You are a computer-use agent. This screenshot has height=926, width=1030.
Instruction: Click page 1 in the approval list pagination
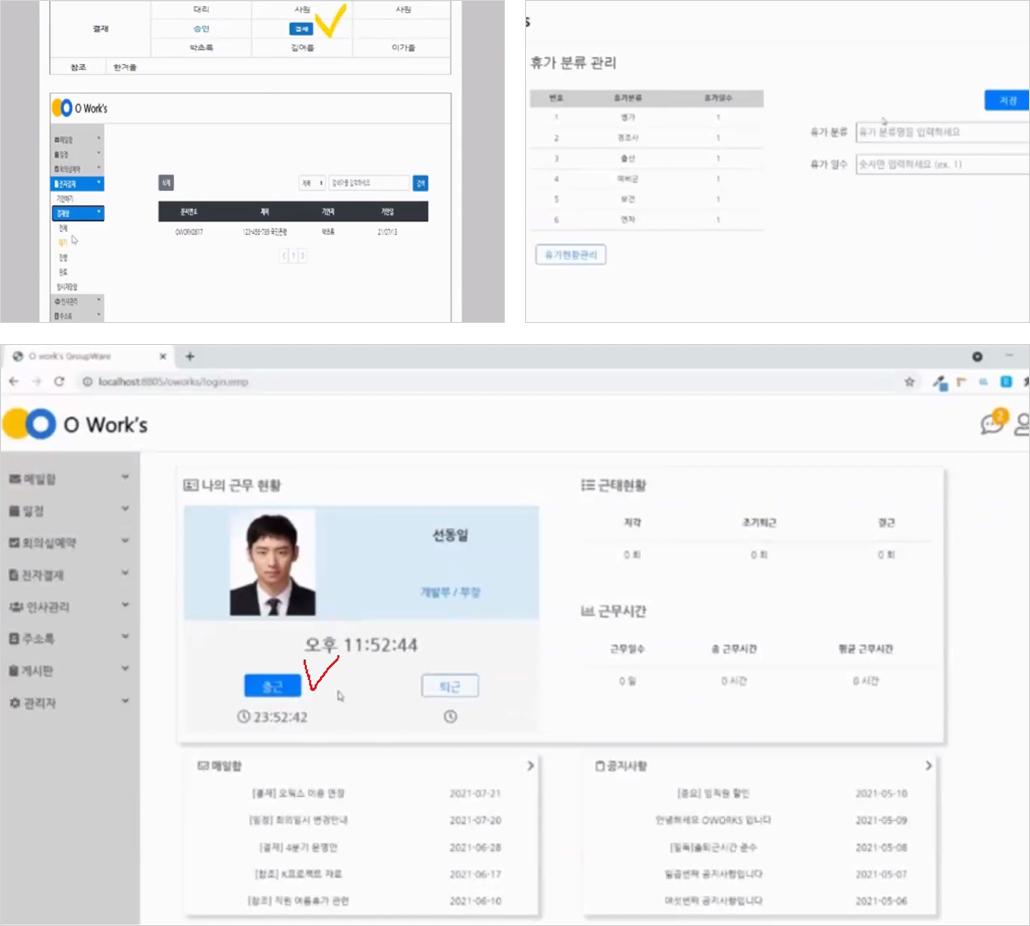[x=294, y=255]
